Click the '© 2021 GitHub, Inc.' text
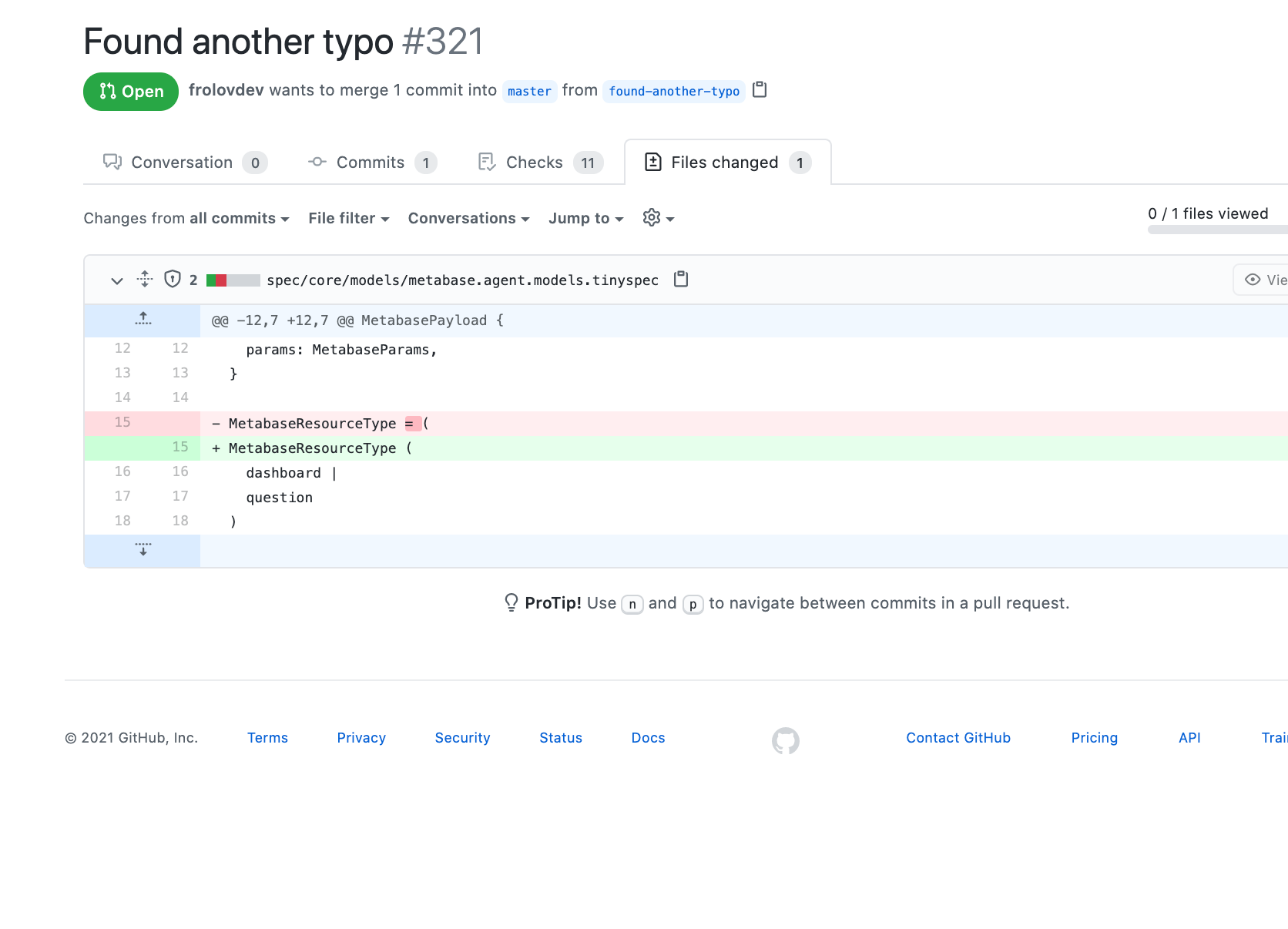This screenshot has height=929, width=1288. [132, 738]
